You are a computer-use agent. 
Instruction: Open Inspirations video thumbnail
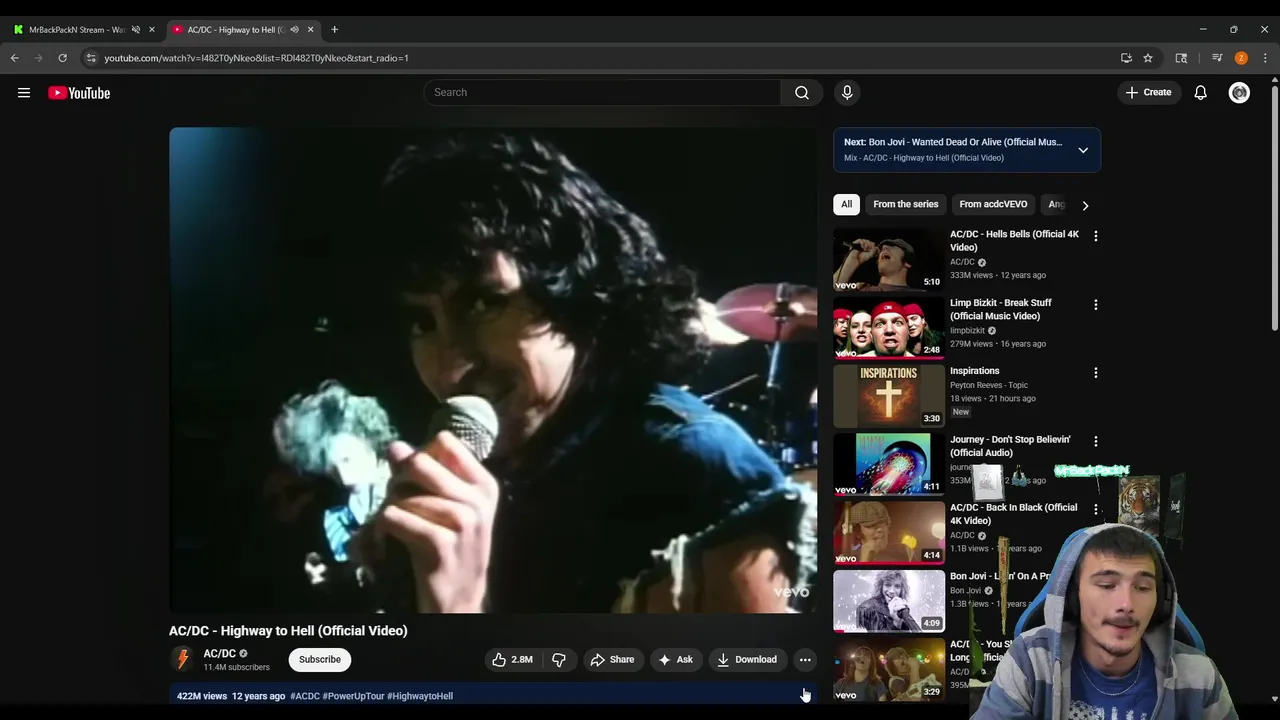tap(889, 396)
